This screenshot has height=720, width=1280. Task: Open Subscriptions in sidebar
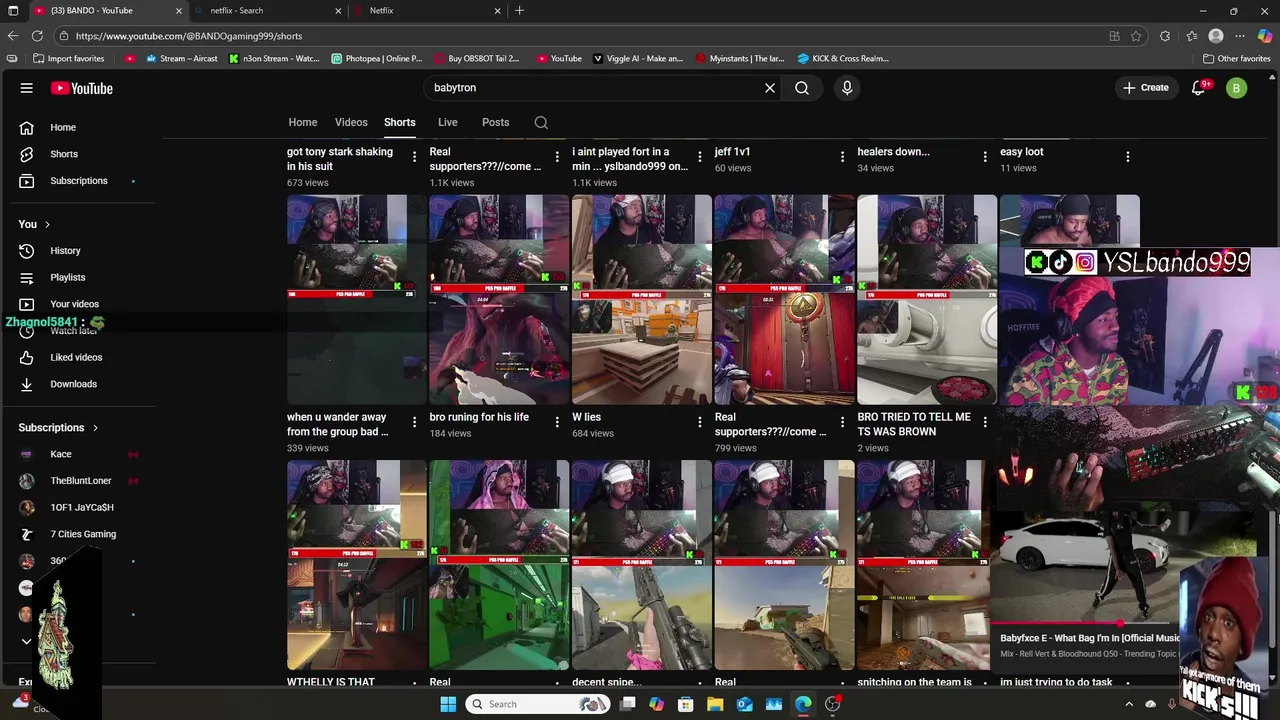pos(80,181)
